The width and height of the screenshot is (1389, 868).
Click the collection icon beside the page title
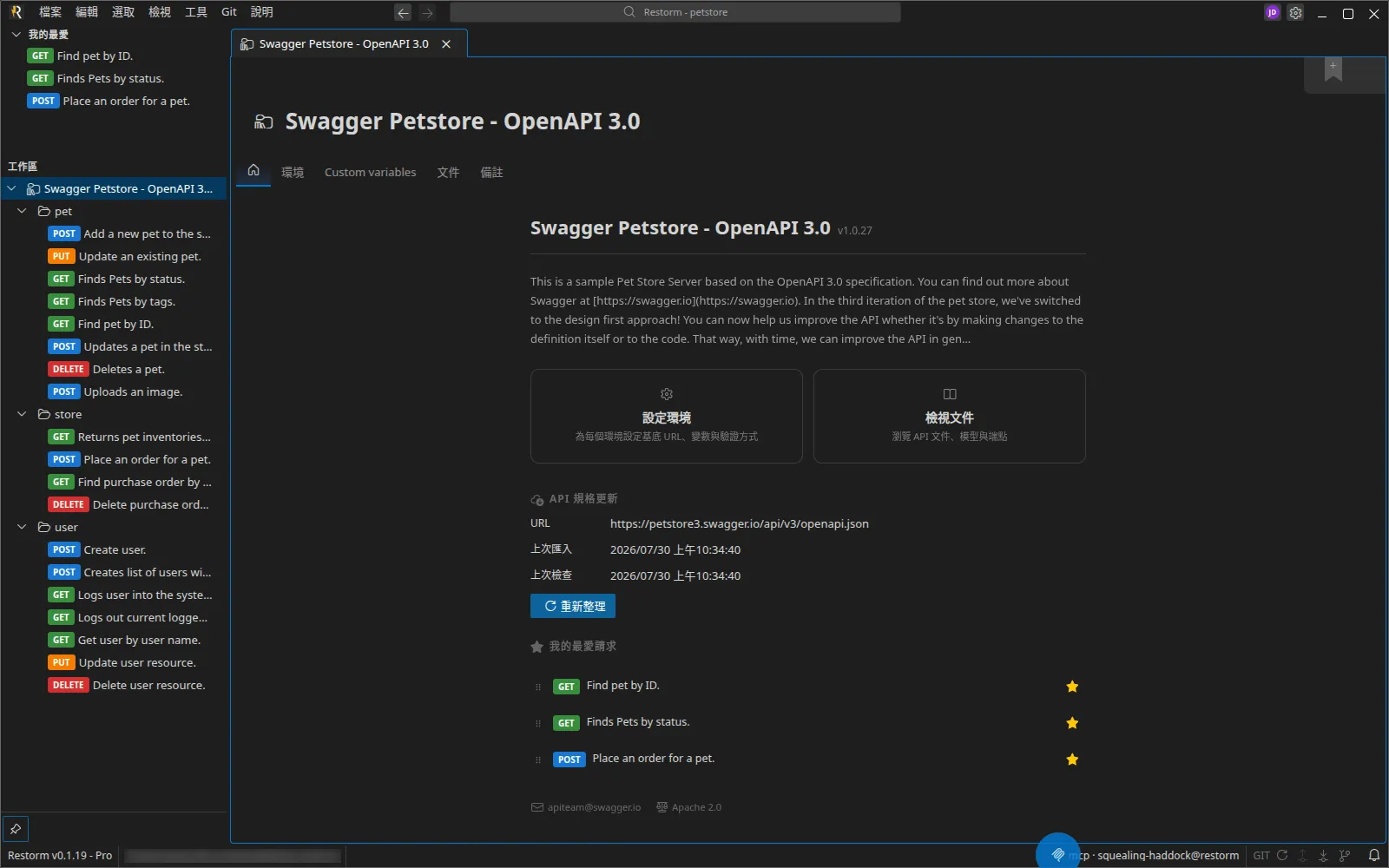(x=263, y=122)
